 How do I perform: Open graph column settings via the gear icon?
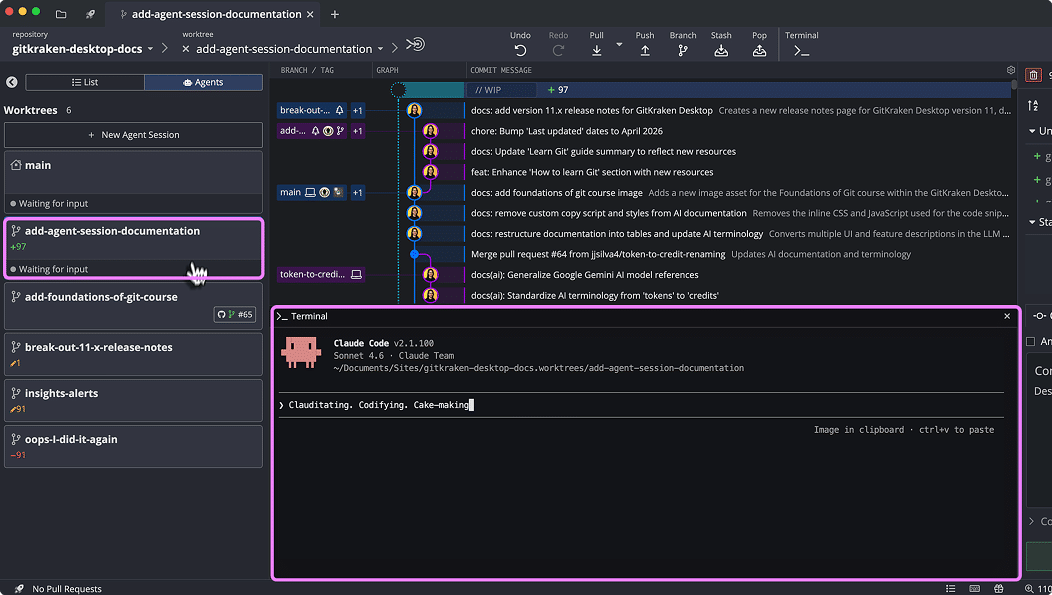(x=1010, y=70)
